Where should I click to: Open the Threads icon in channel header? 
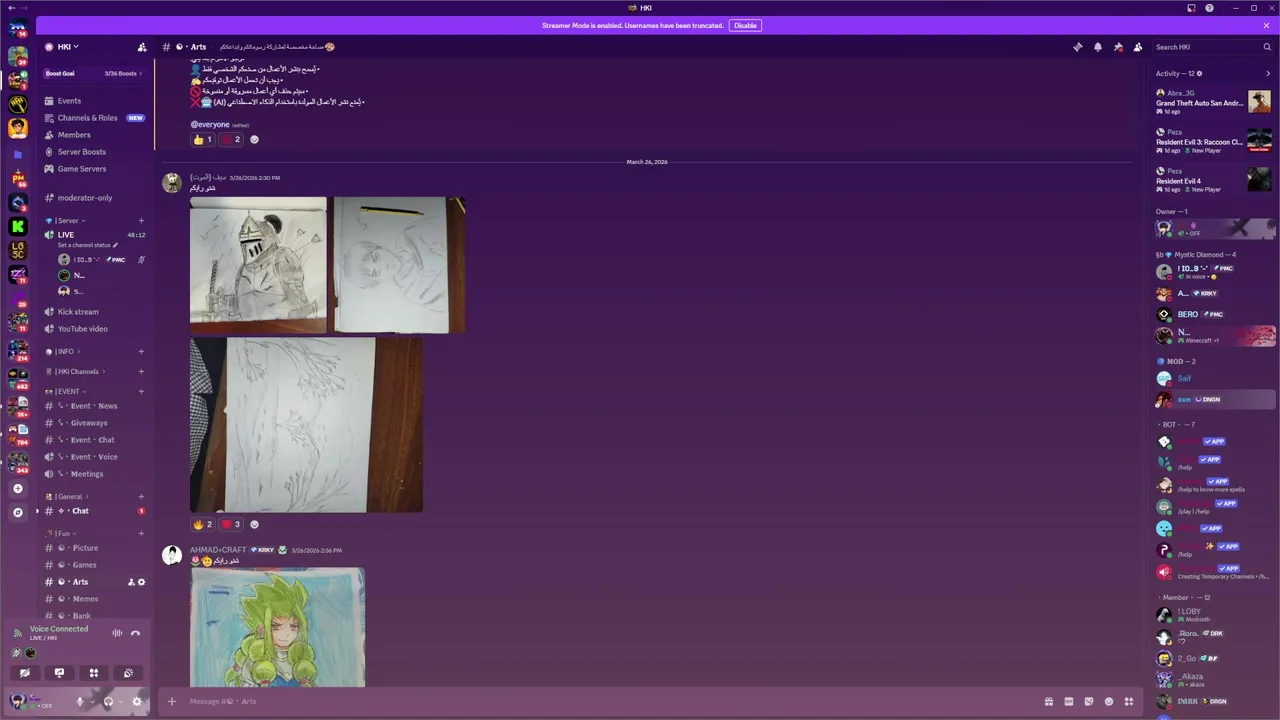pos(1077,47)
